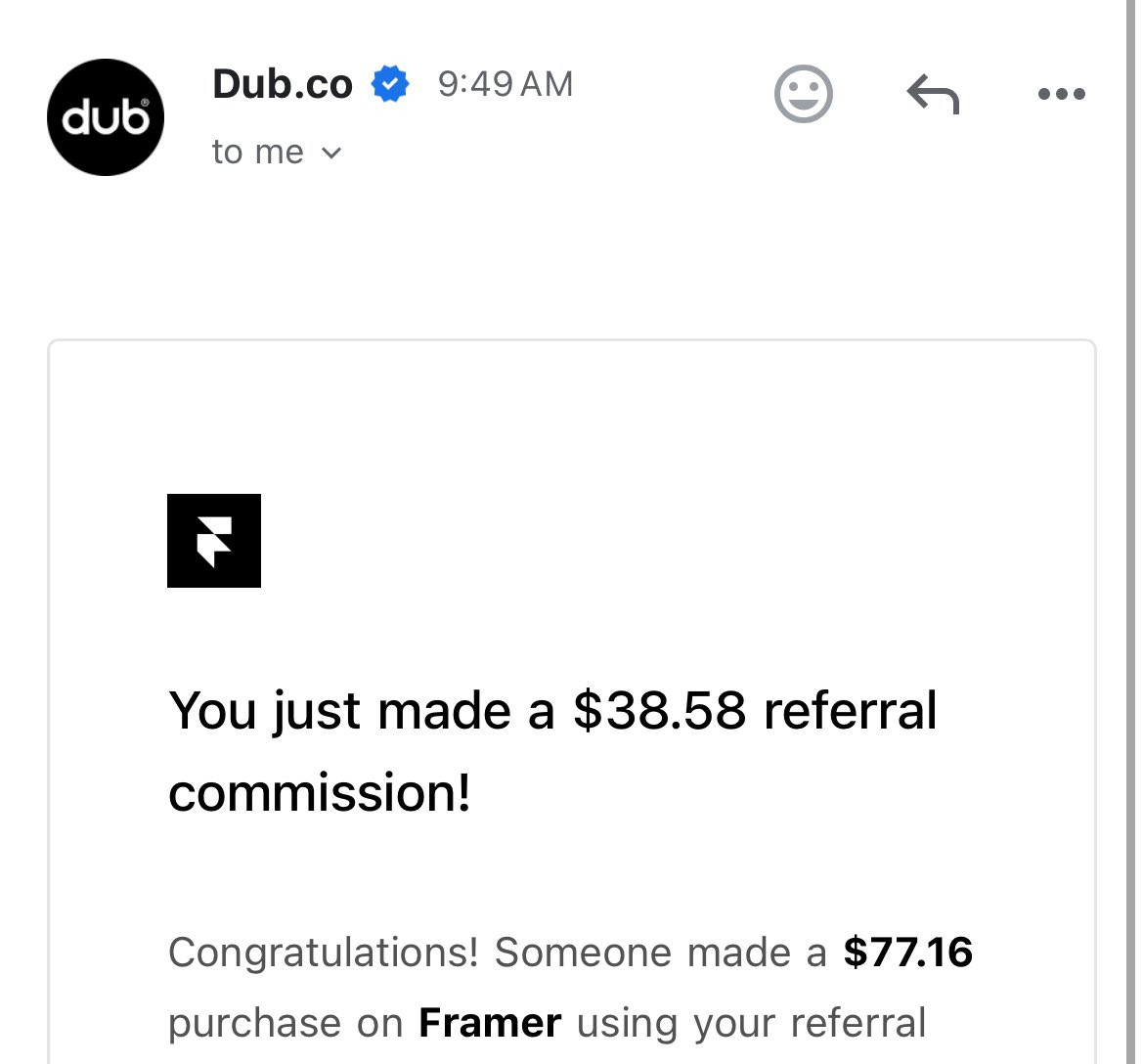Open the emoji reaction smiley icon
The height and width of the screenshot is (1064, 1143).
pos(803,94)
